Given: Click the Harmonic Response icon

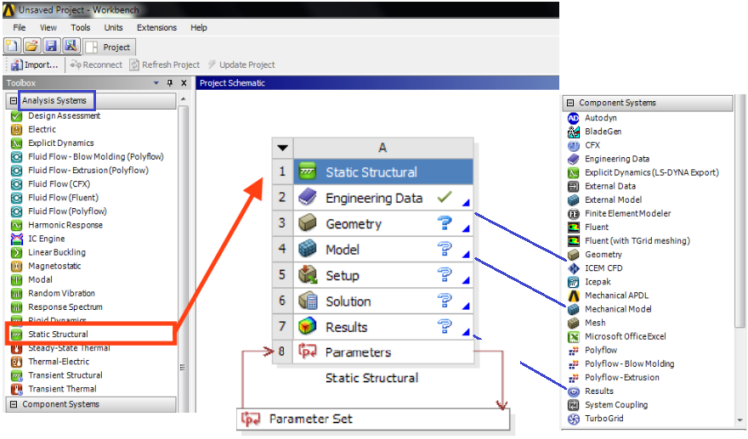Looking at the screenshot, I should click(x=17, y=225).
